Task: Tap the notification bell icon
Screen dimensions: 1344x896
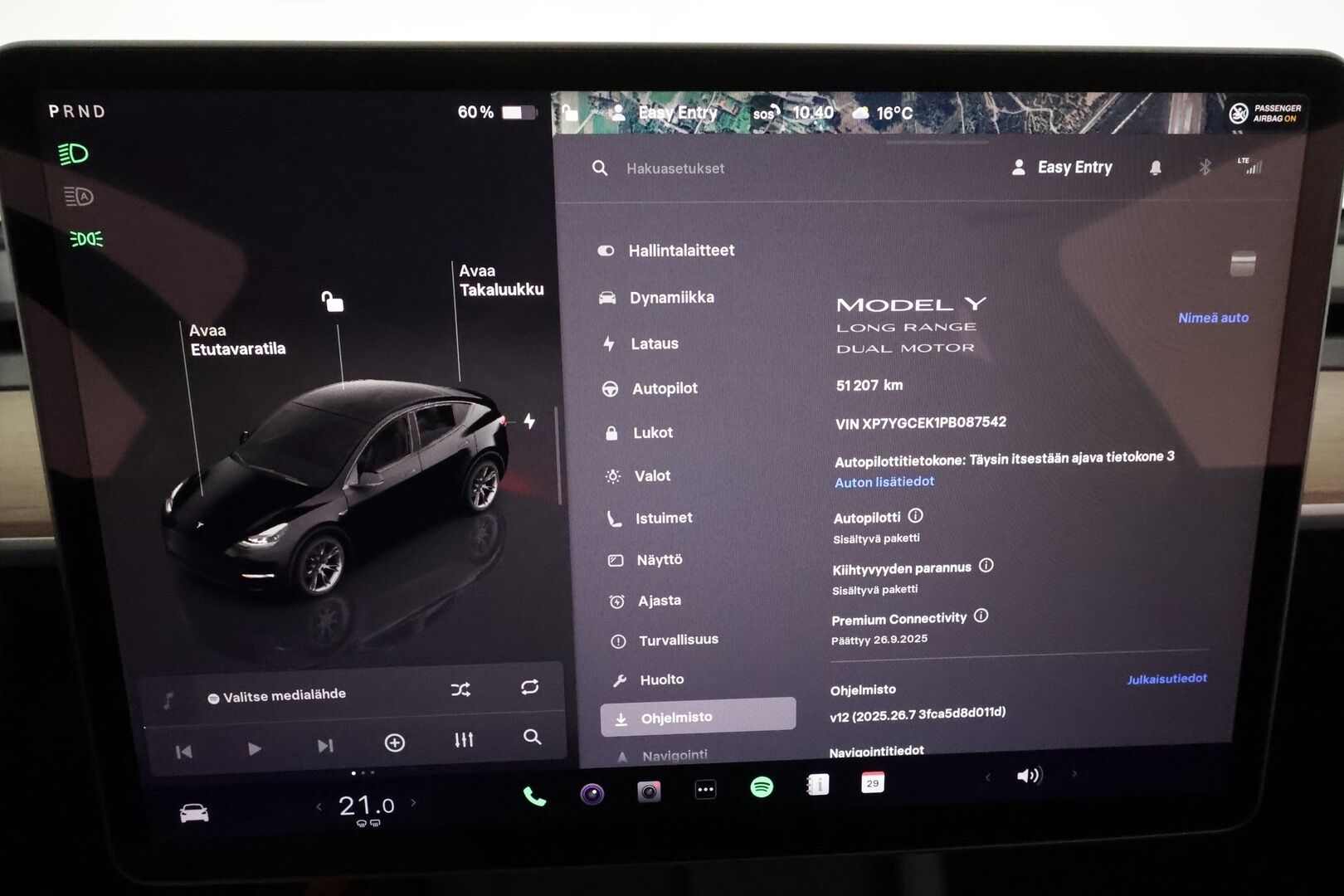Action: pyautogui.click(x=1155, y=168)
